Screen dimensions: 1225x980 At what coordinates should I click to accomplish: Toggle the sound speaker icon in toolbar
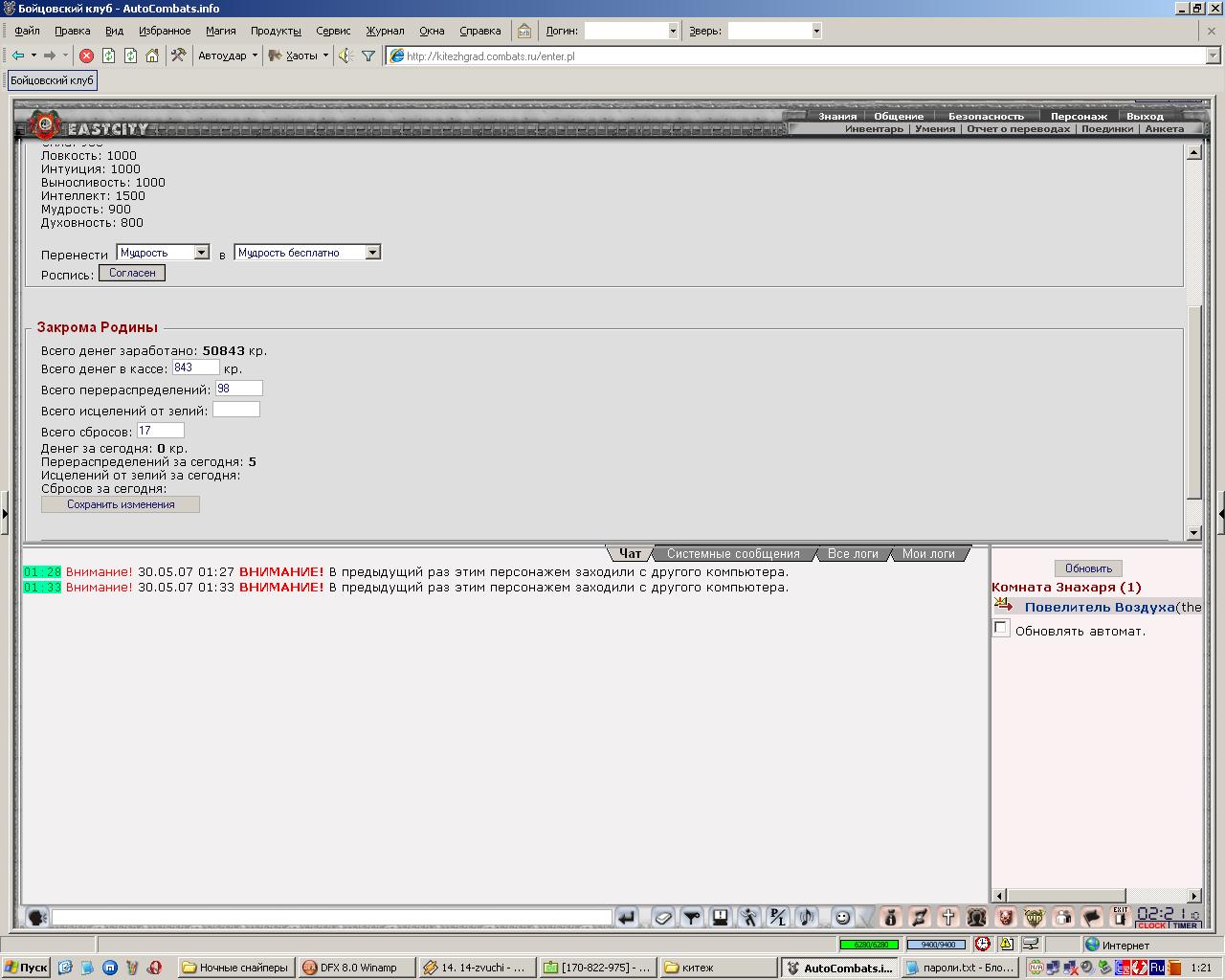345,56
